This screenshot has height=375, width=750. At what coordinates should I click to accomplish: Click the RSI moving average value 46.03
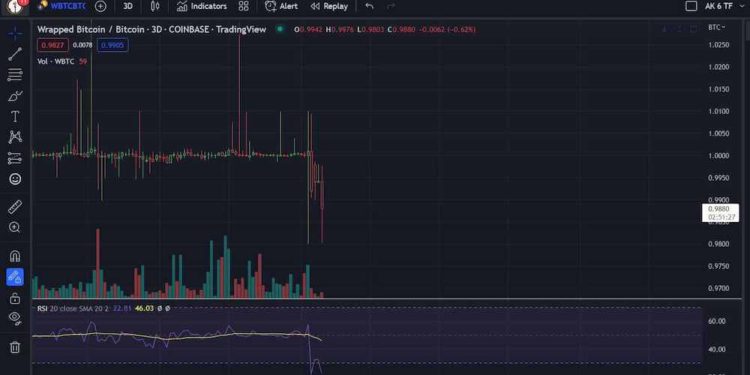pos(144,309)
